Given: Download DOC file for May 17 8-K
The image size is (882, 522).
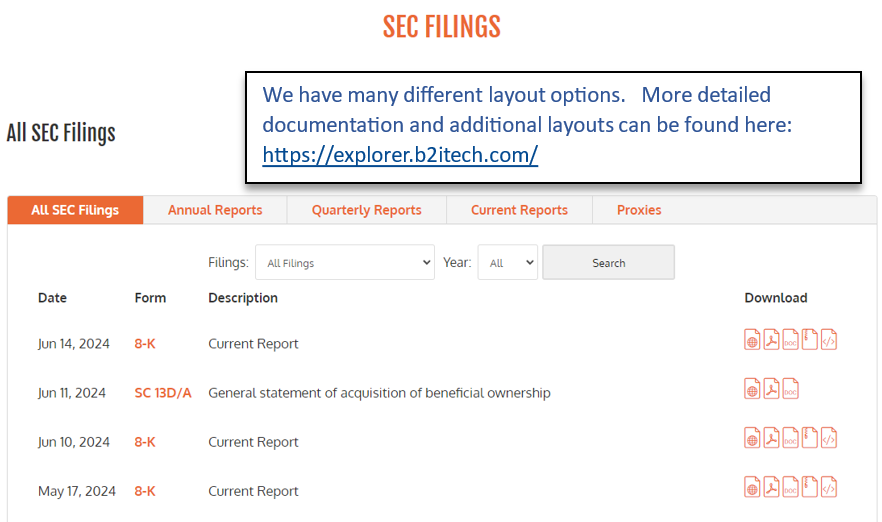Looking at the screenshot, I should [x=790, y=487].
